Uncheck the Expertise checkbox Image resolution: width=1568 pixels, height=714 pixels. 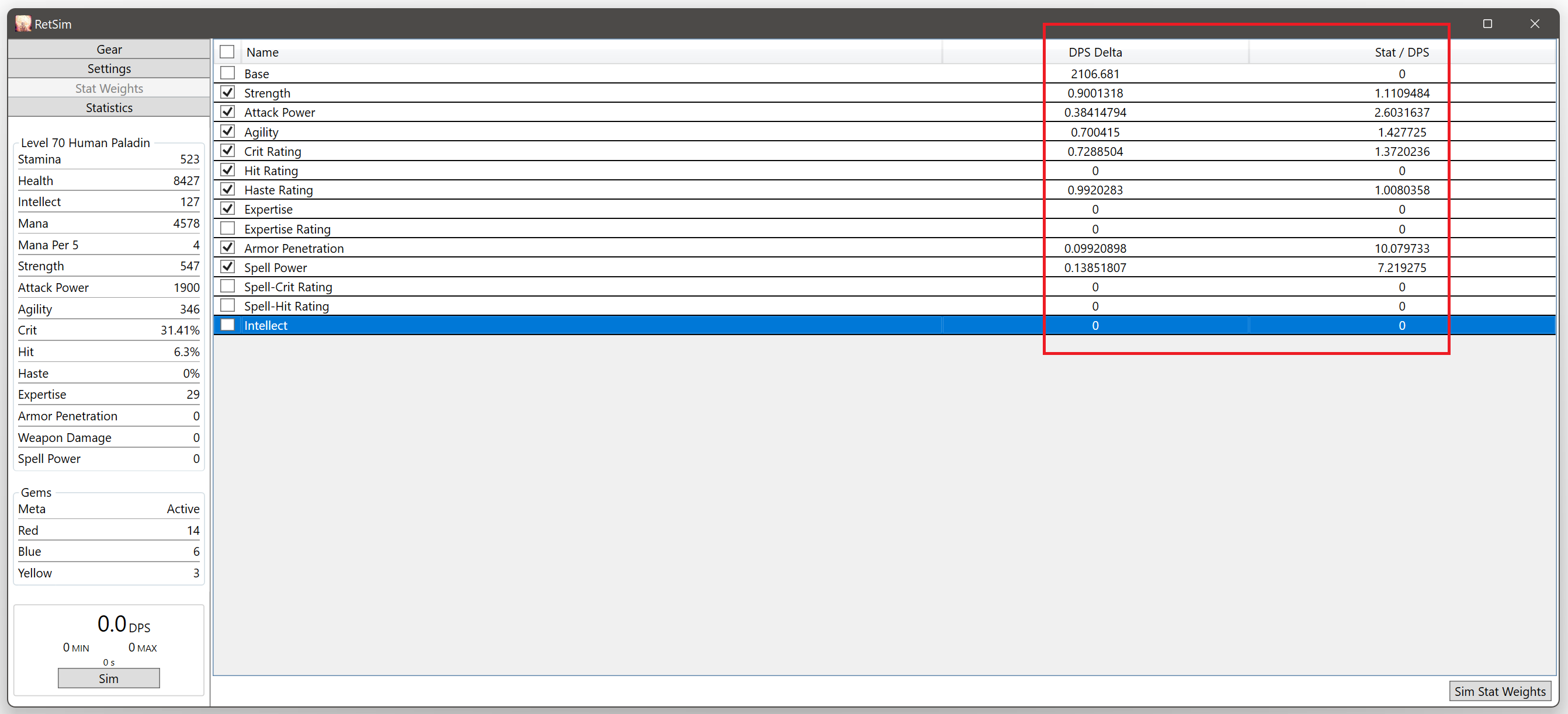pos(227,208)
